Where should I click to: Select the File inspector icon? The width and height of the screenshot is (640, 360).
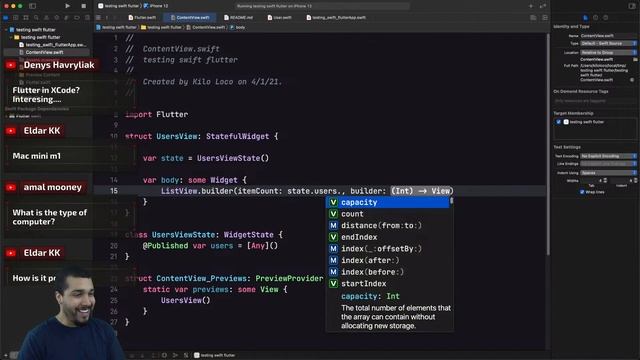[x=585, y=18]
